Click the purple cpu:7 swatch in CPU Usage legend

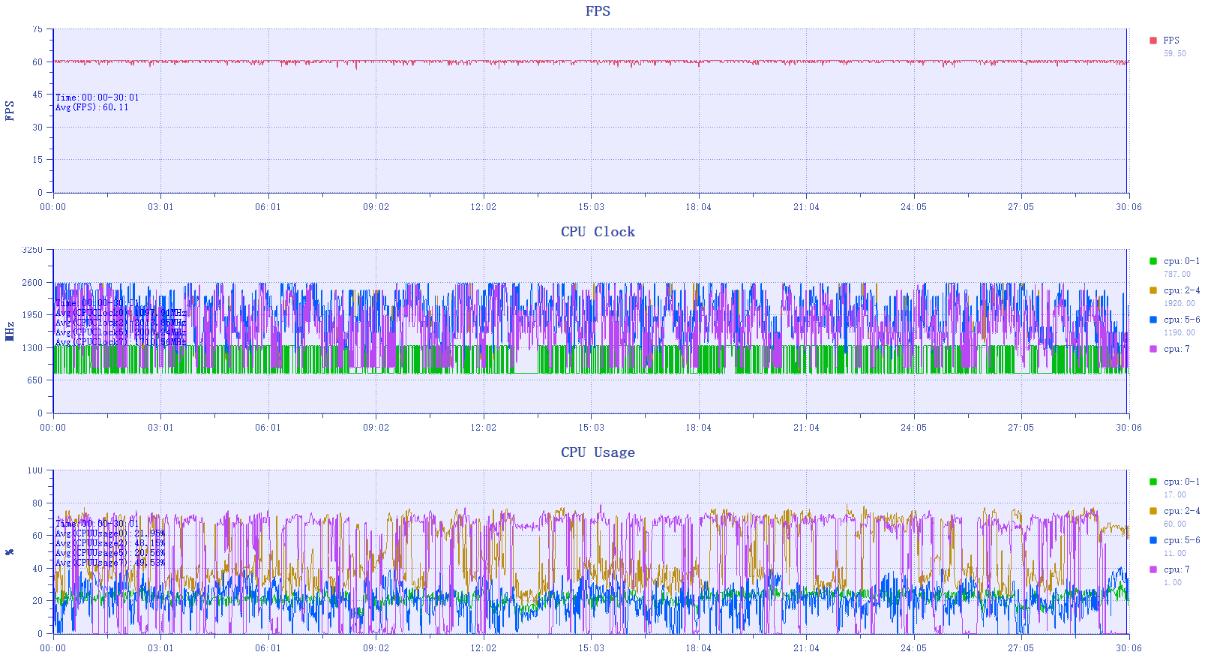(1153, 570)
